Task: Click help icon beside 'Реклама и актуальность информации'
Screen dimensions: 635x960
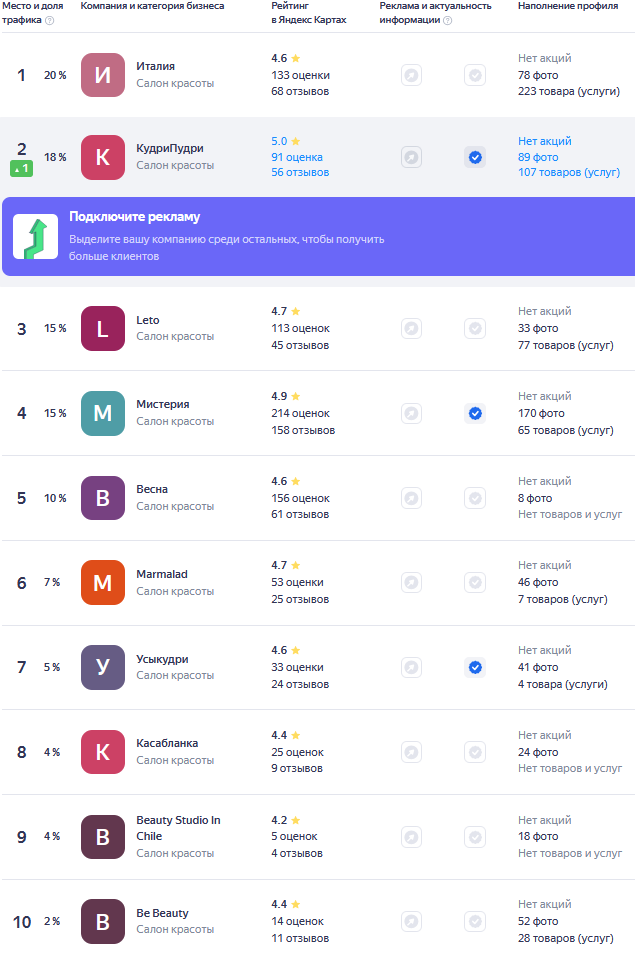Action: pyautogui.click(x=447, y=20)
